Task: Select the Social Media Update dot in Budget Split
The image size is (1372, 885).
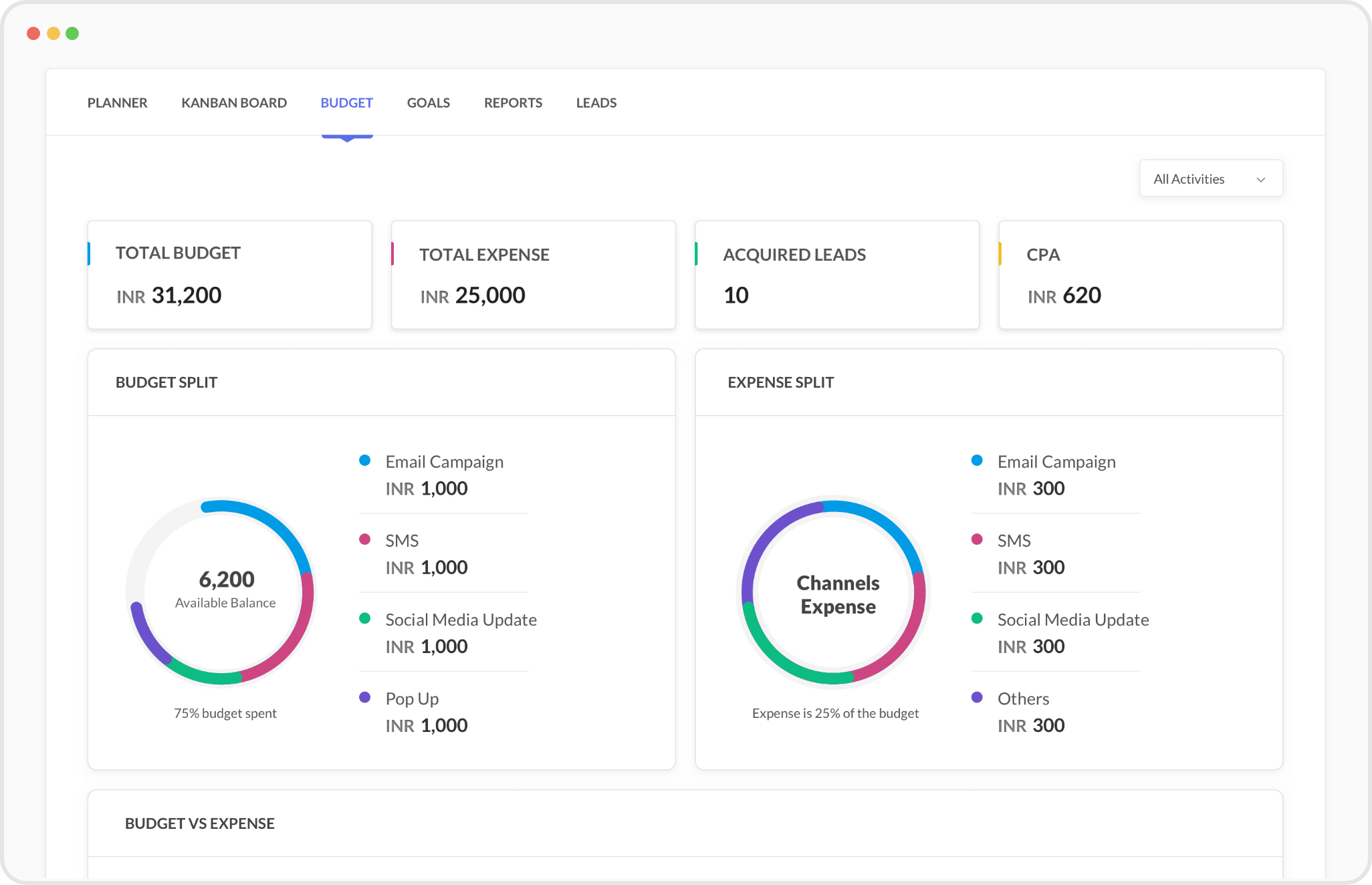Action: coord(365,618)
